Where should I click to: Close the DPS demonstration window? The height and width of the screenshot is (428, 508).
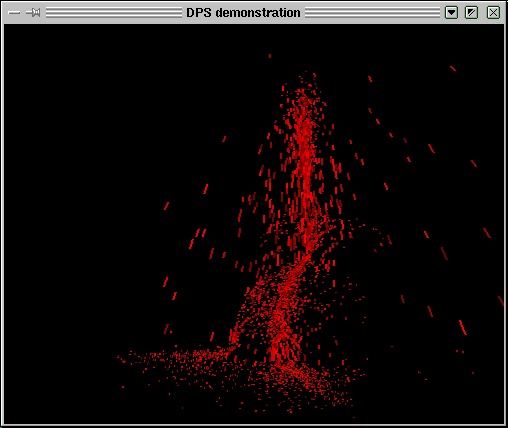(x=493, y=13)
